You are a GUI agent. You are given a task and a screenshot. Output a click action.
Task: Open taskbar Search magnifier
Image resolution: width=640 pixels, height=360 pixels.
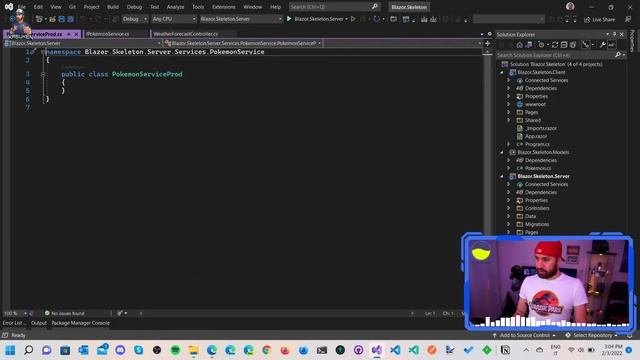[x=29, y=350]
